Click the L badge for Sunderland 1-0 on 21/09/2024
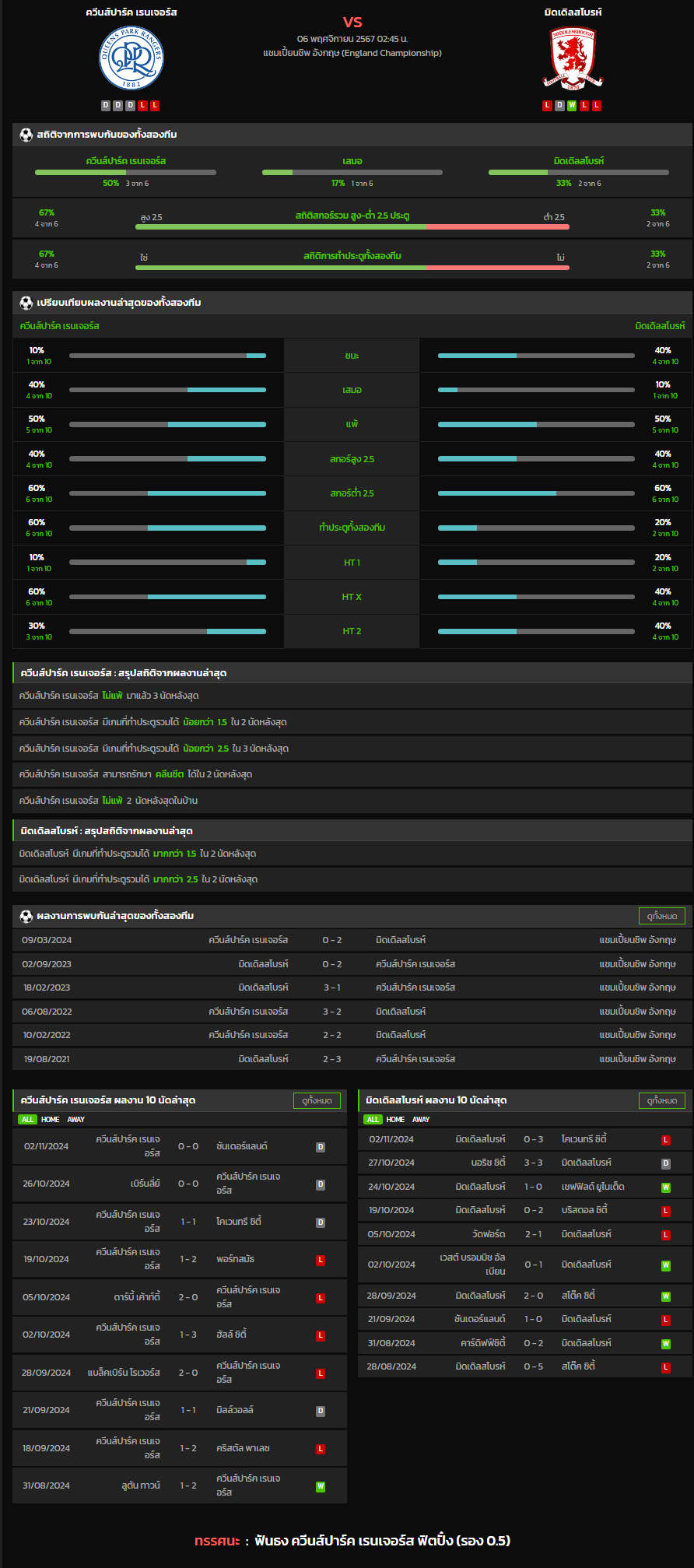 pos(666,1320)
